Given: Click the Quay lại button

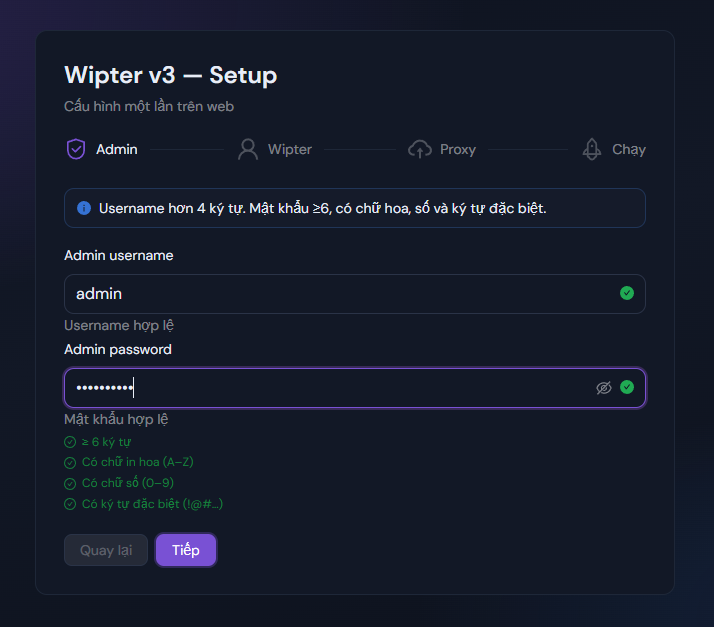Looking at the screenshot, I should 106,550.
